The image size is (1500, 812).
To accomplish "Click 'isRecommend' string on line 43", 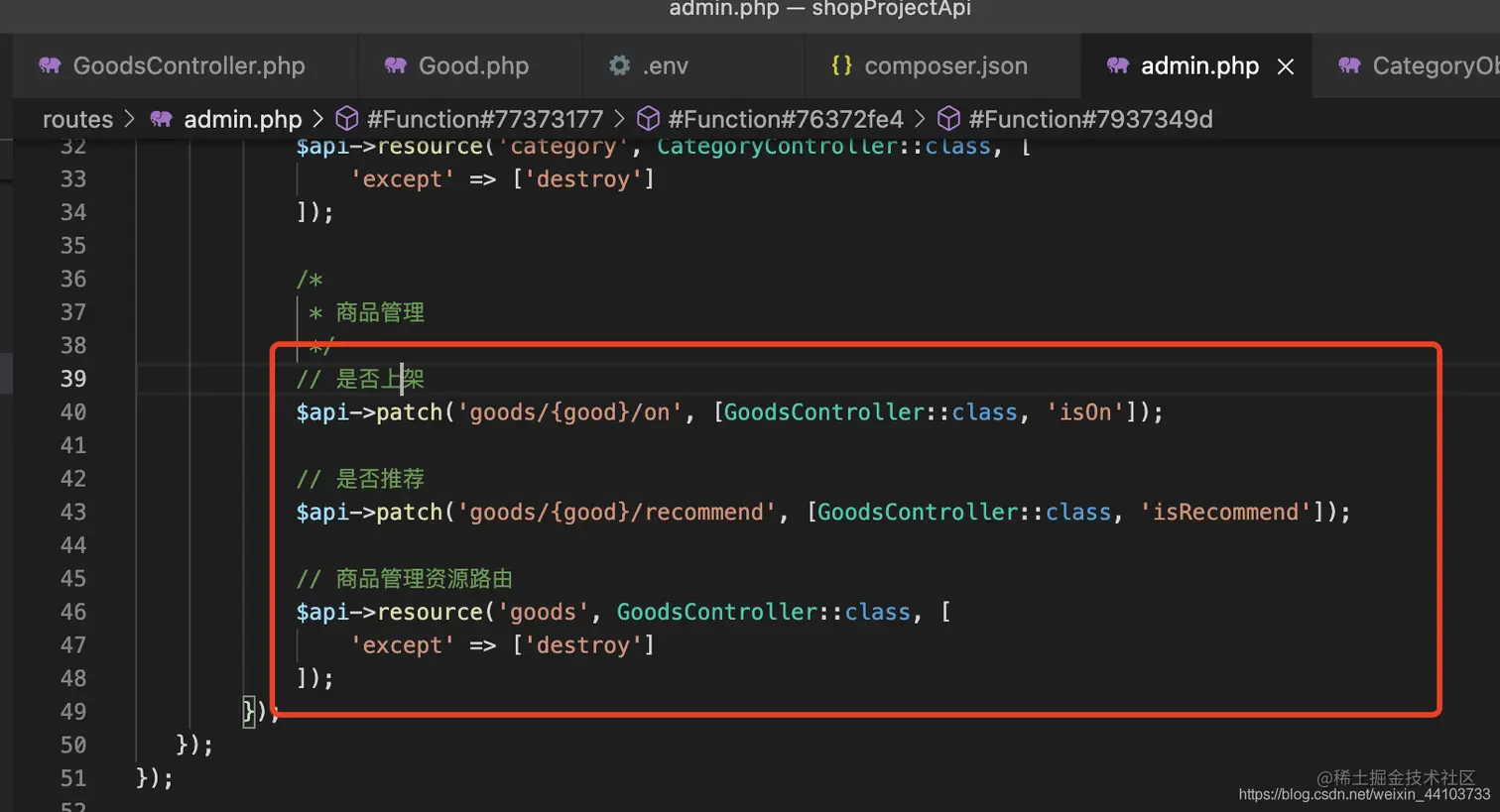I will coord(1226,513).
